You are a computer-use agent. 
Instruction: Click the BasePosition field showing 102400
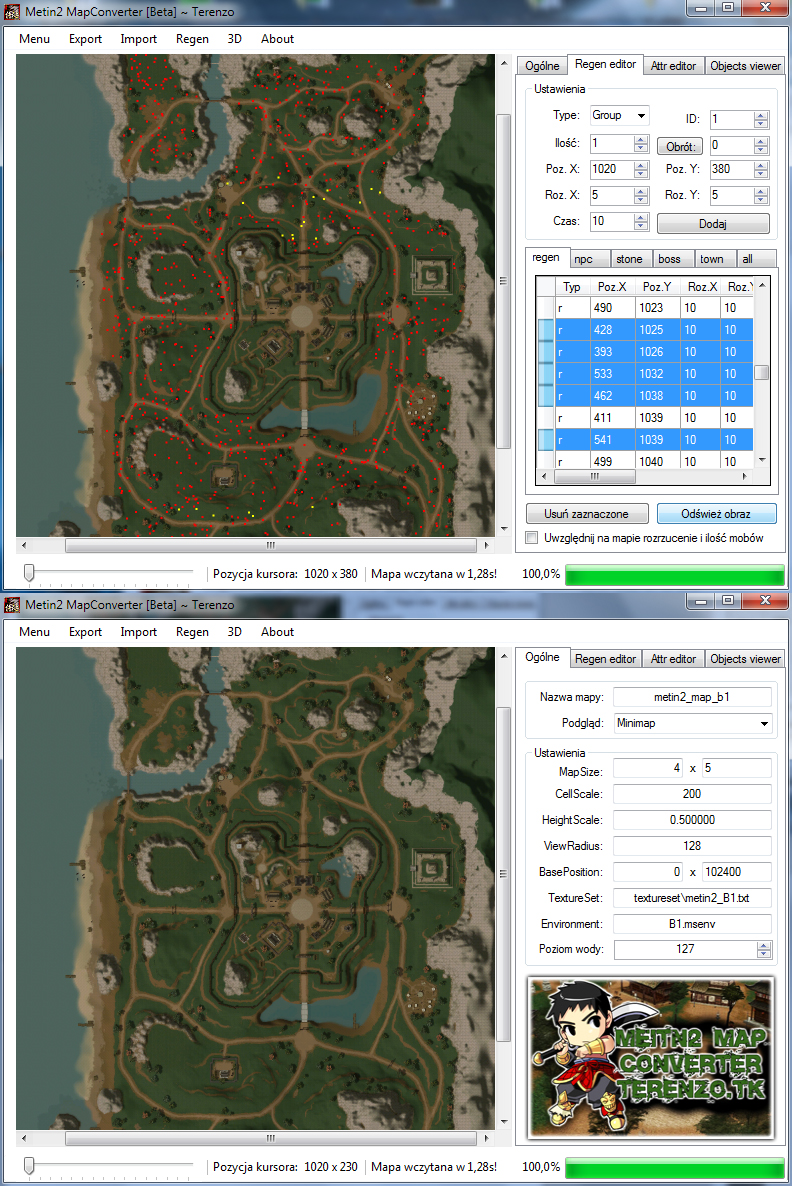point(737,871)
